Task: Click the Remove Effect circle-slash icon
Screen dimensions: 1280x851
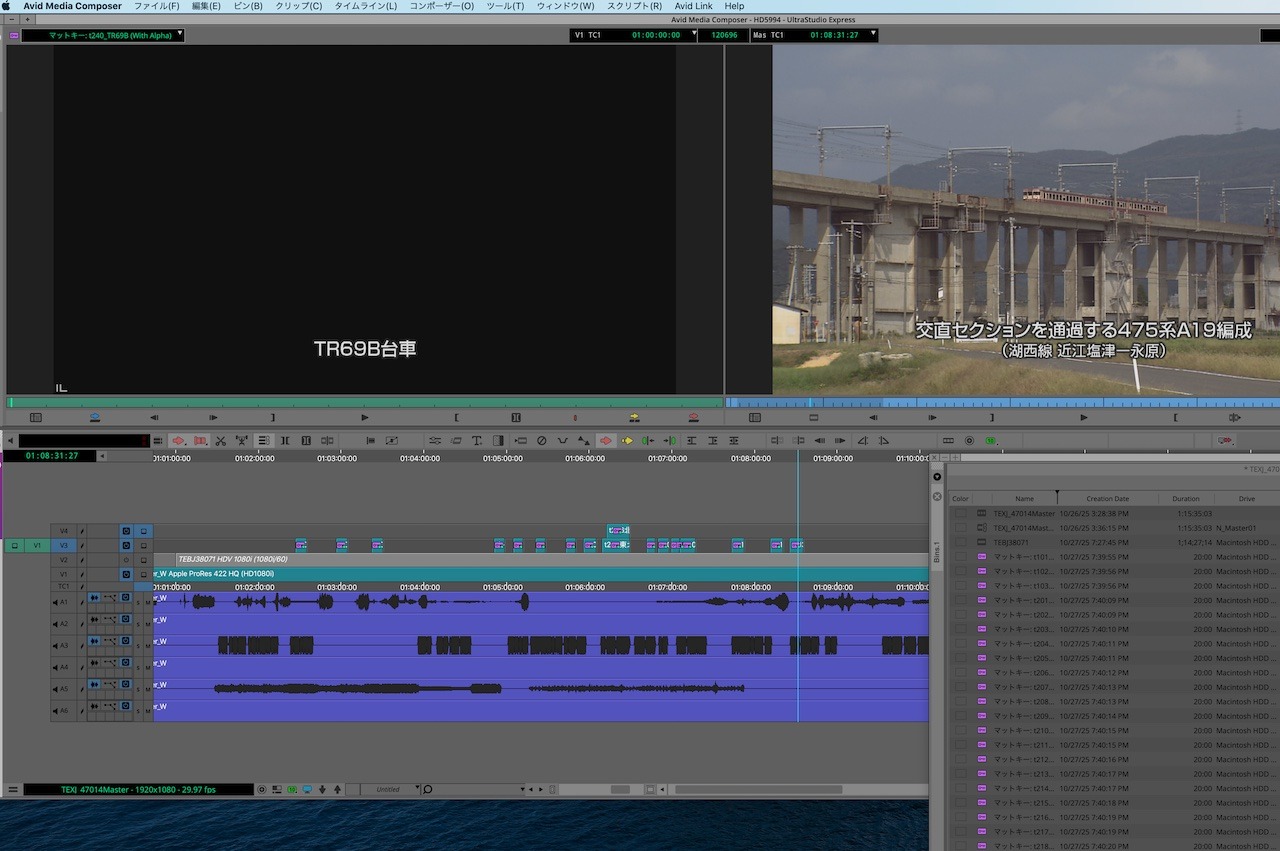Action: click(x=541, y=440)
